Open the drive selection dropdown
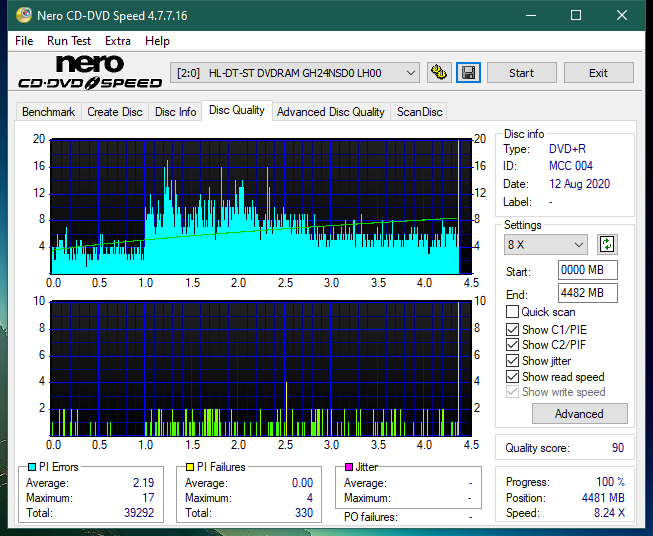This screenshot has height=536, width=653. pyautogui.click(x=294, y=73)
